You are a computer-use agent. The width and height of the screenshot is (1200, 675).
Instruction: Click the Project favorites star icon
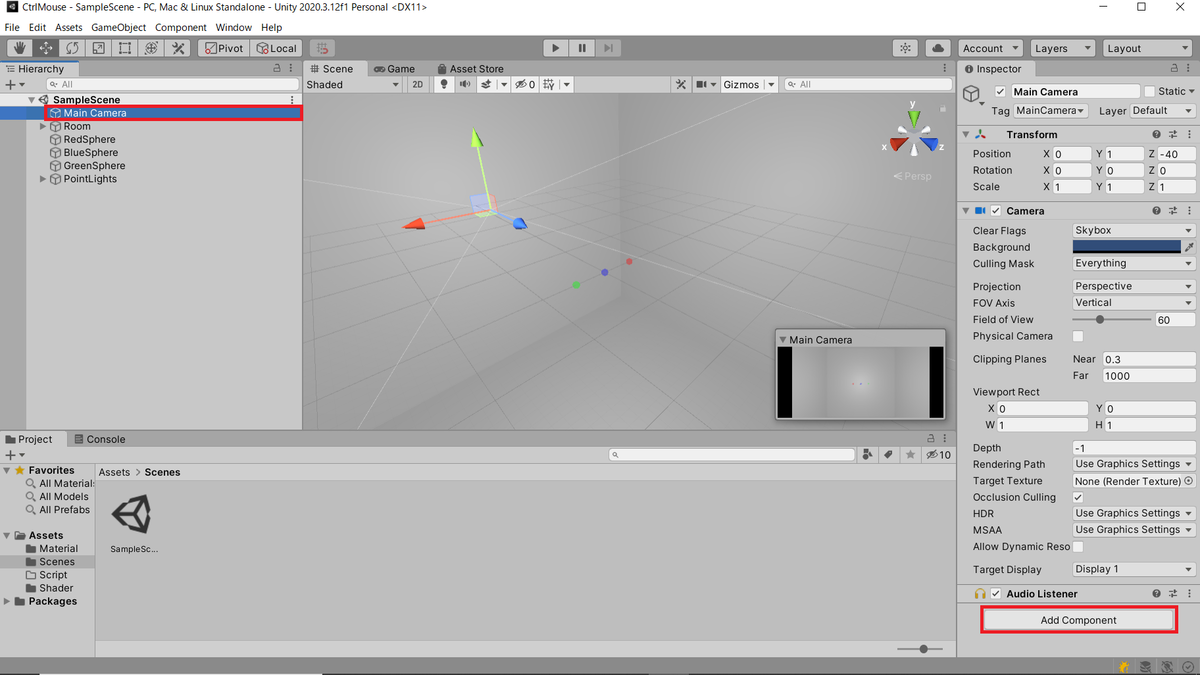pyautogui.click(x=910, y=455)
